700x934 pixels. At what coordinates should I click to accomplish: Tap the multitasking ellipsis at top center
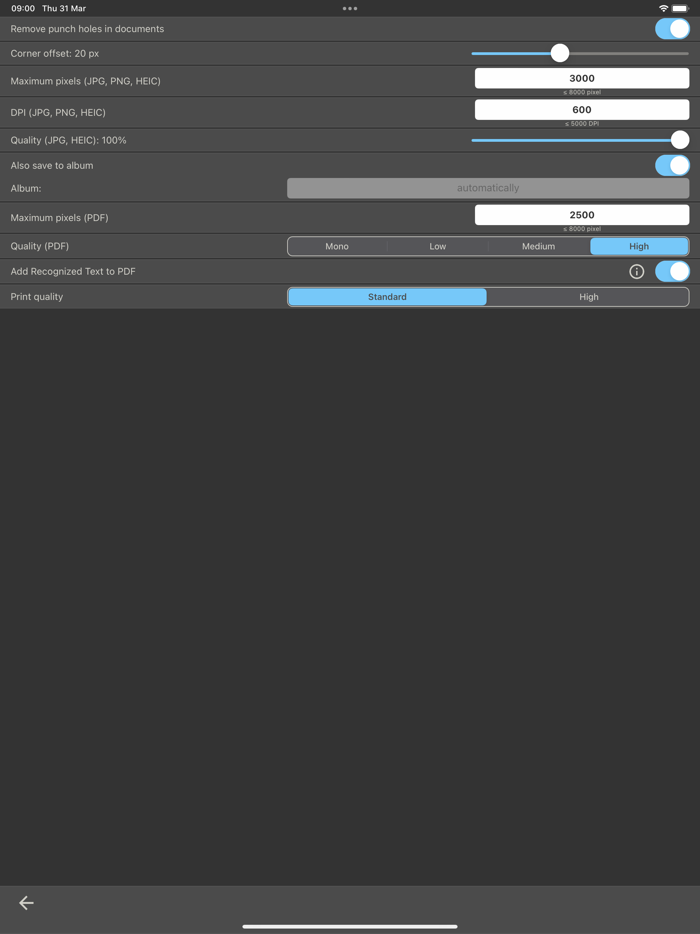pyautogui.click(x=349, y=8)
